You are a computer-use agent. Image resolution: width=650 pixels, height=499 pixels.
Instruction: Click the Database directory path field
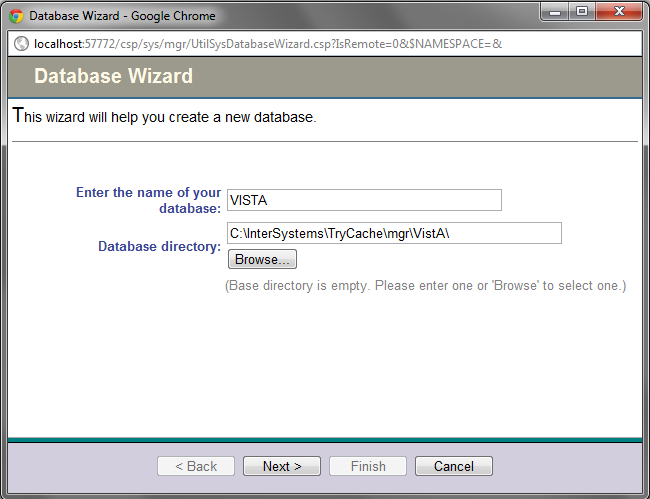click(x=394, y=233)
